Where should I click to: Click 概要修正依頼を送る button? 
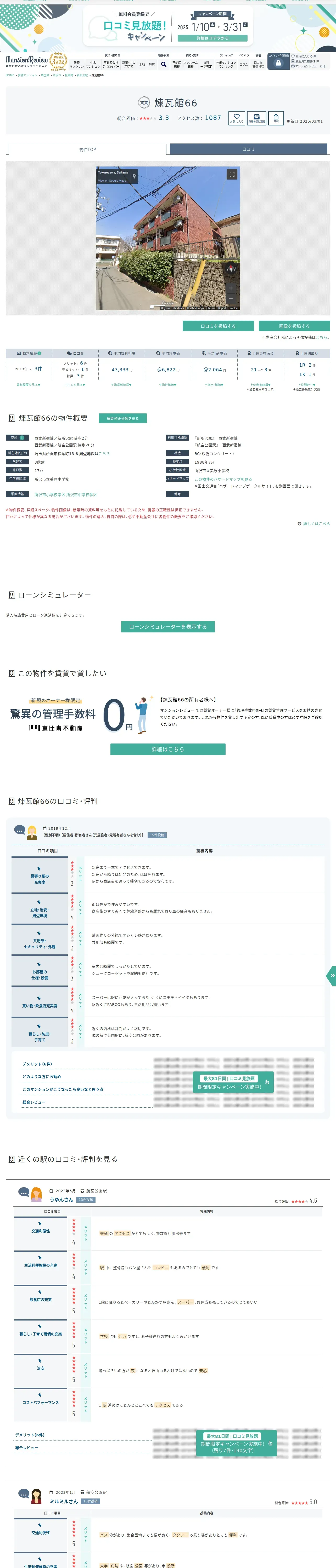click(x=122, y=418)
